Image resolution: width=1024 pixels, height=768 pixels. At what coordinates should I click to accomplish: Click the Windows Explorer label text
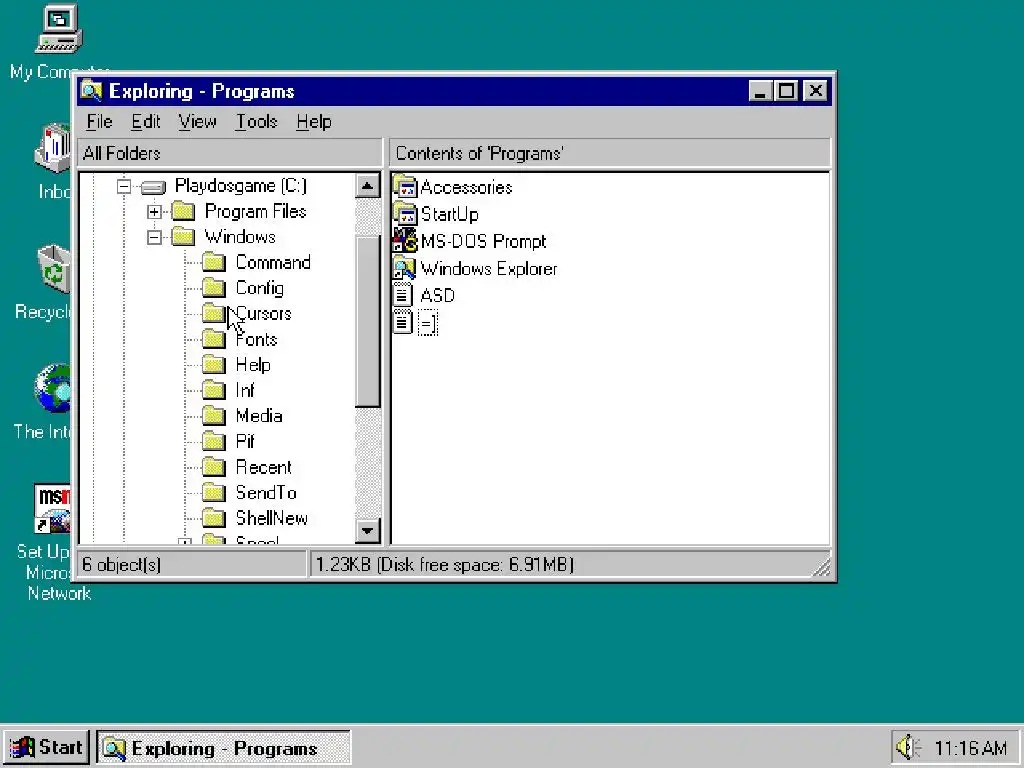point(488,268)
